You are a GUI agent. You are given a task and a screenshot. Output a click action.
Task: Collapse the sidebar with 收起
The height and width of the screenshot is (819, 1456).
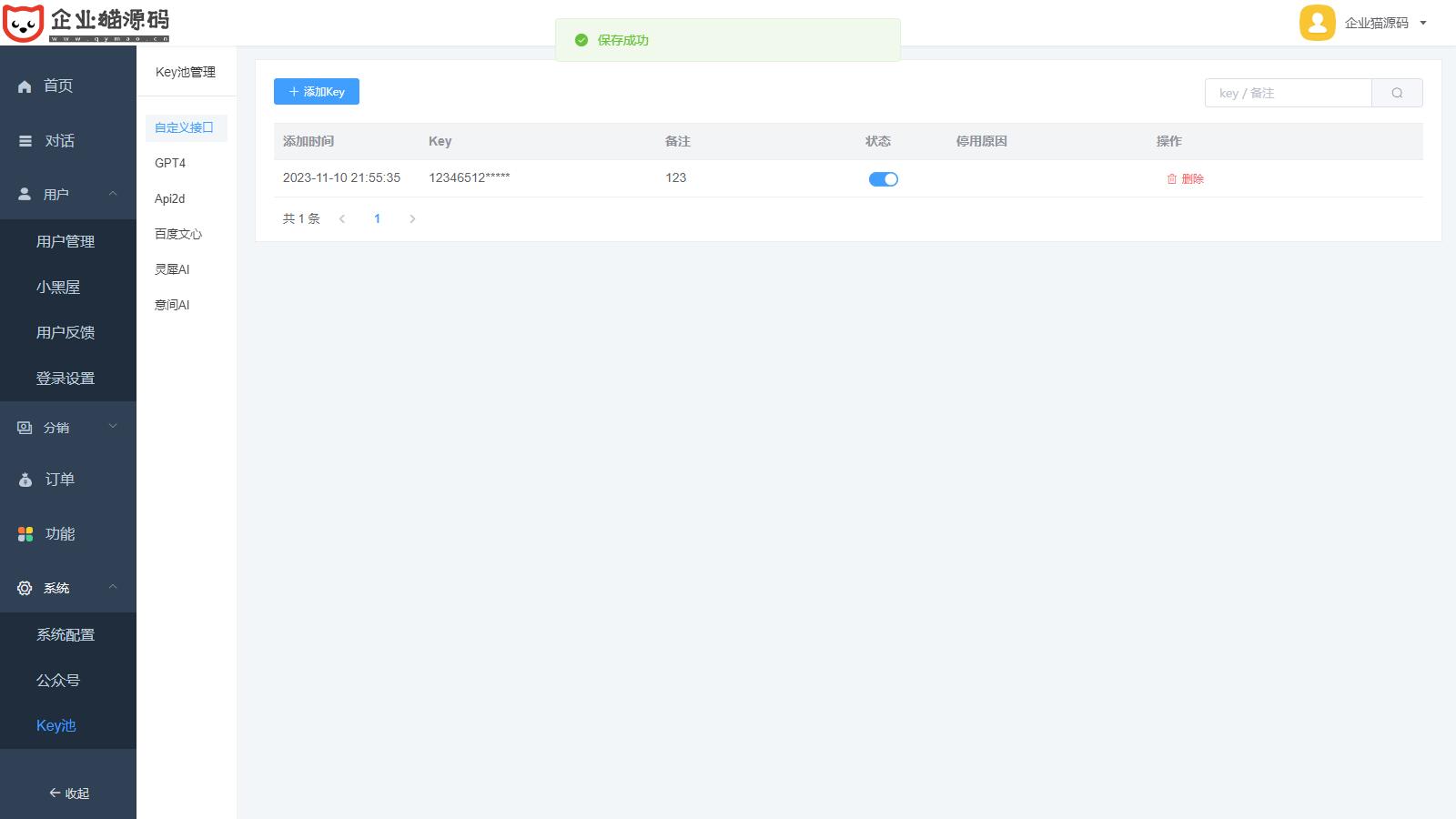(68, 794)
